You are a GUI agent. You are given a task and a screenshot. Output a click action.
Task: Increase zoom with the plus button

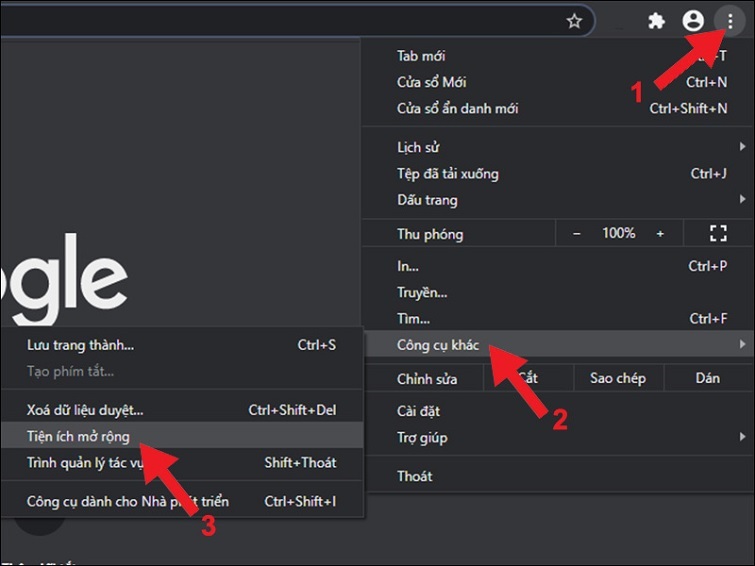[660, 234]
